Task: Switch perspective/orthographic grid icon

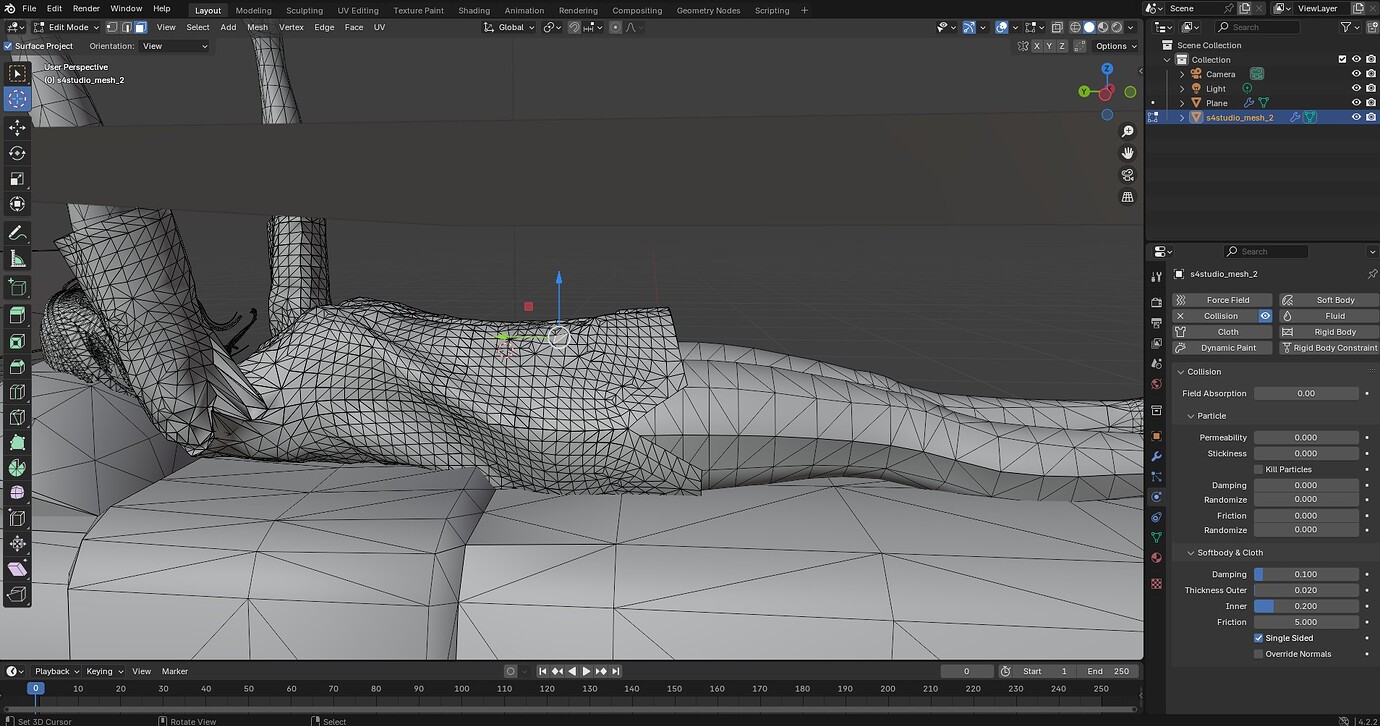Action: point(1128,197)
